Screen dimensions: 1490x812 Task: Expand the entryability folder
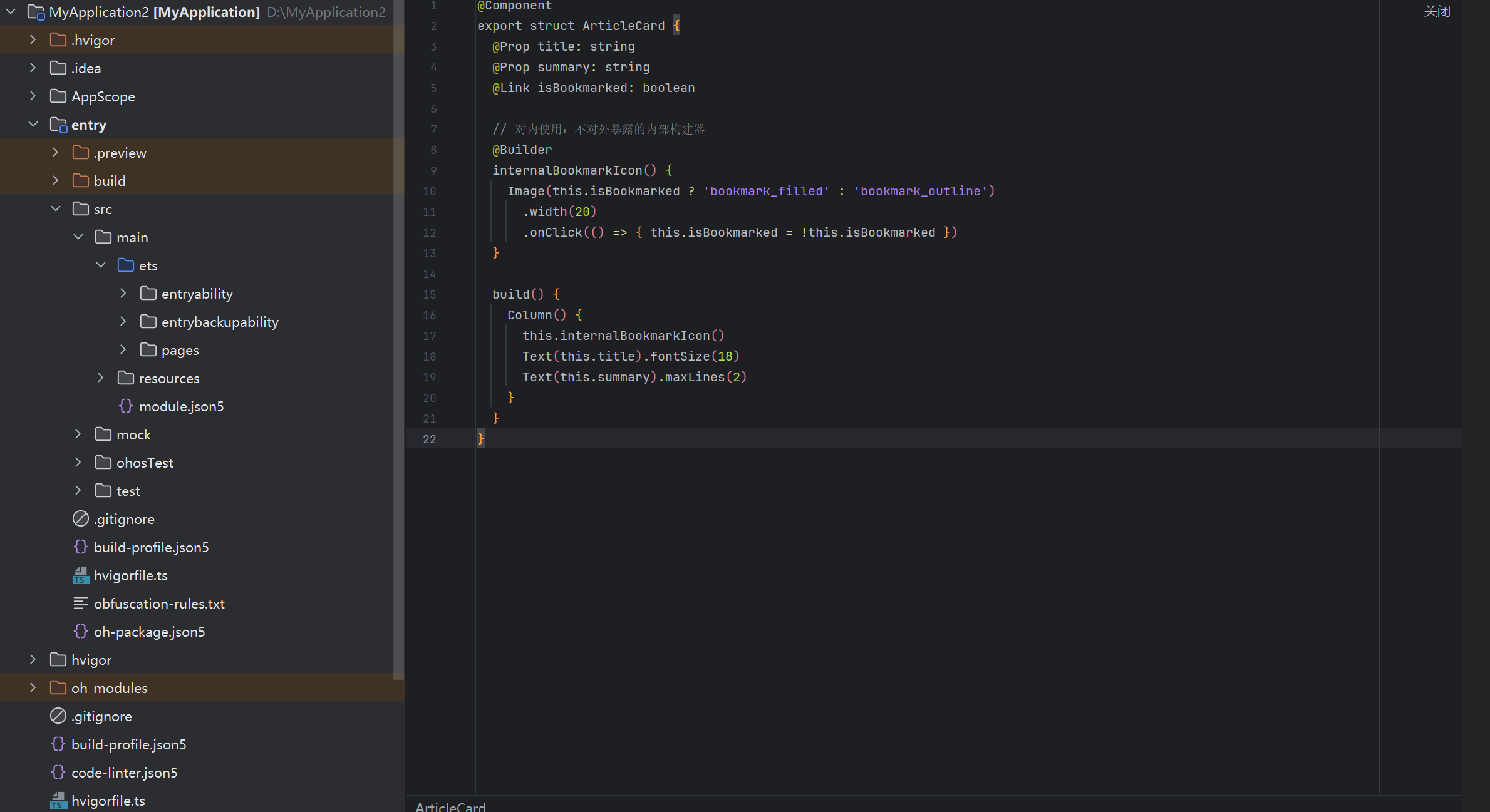pos(123,294)
